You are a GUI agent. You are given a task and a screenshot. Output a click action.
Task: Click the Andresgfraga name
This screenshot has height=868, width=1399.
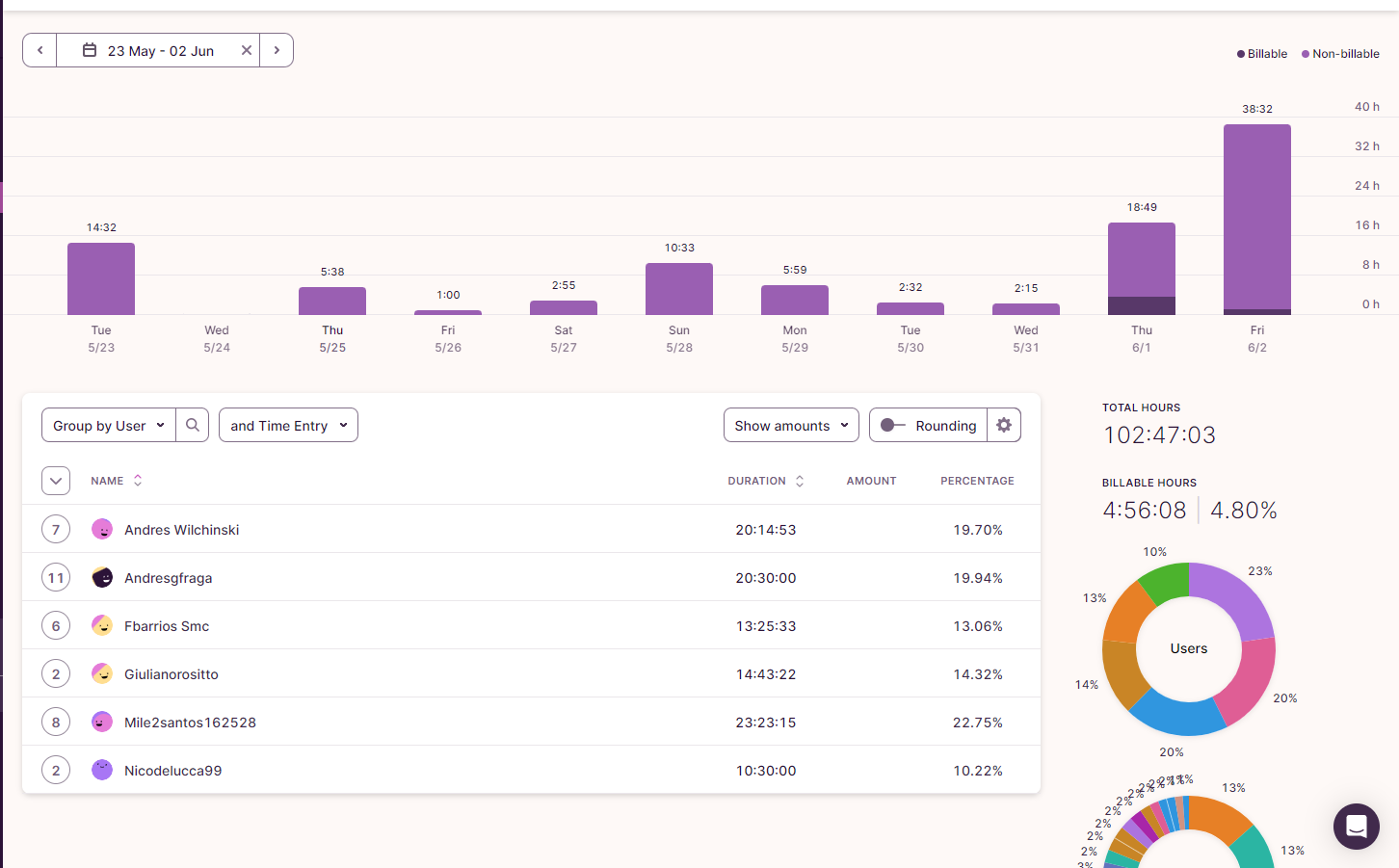pos(169,578)
